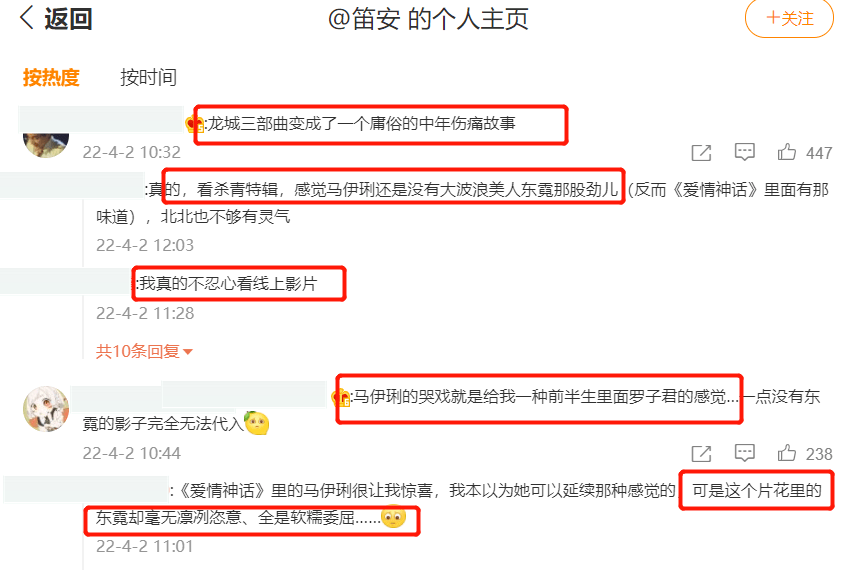Open the first commenter's avatar
849x570 pixels.
[46, 144]
